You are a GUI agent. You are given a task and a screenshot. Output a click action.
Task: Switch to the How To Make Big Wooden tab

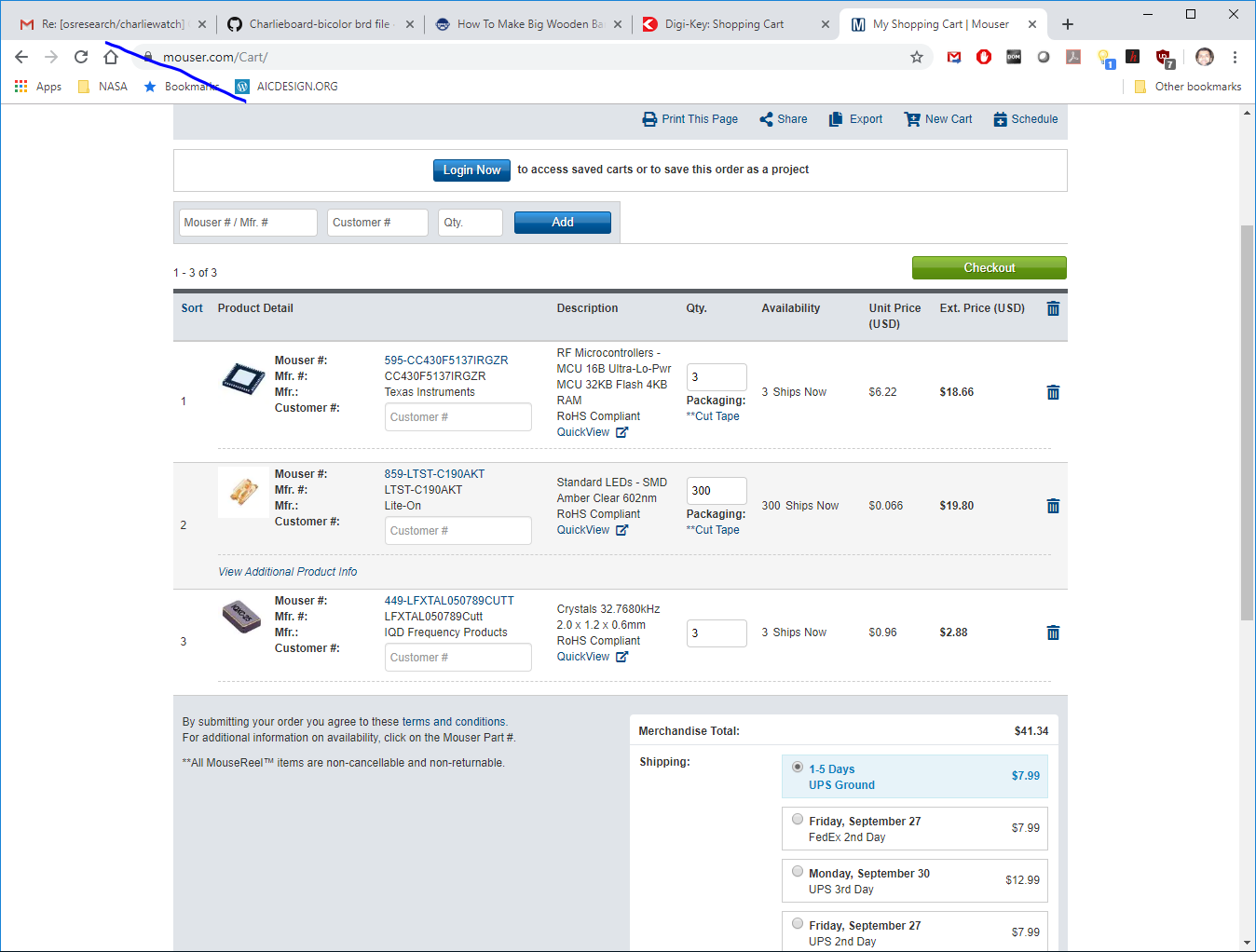tap(527, 24)
